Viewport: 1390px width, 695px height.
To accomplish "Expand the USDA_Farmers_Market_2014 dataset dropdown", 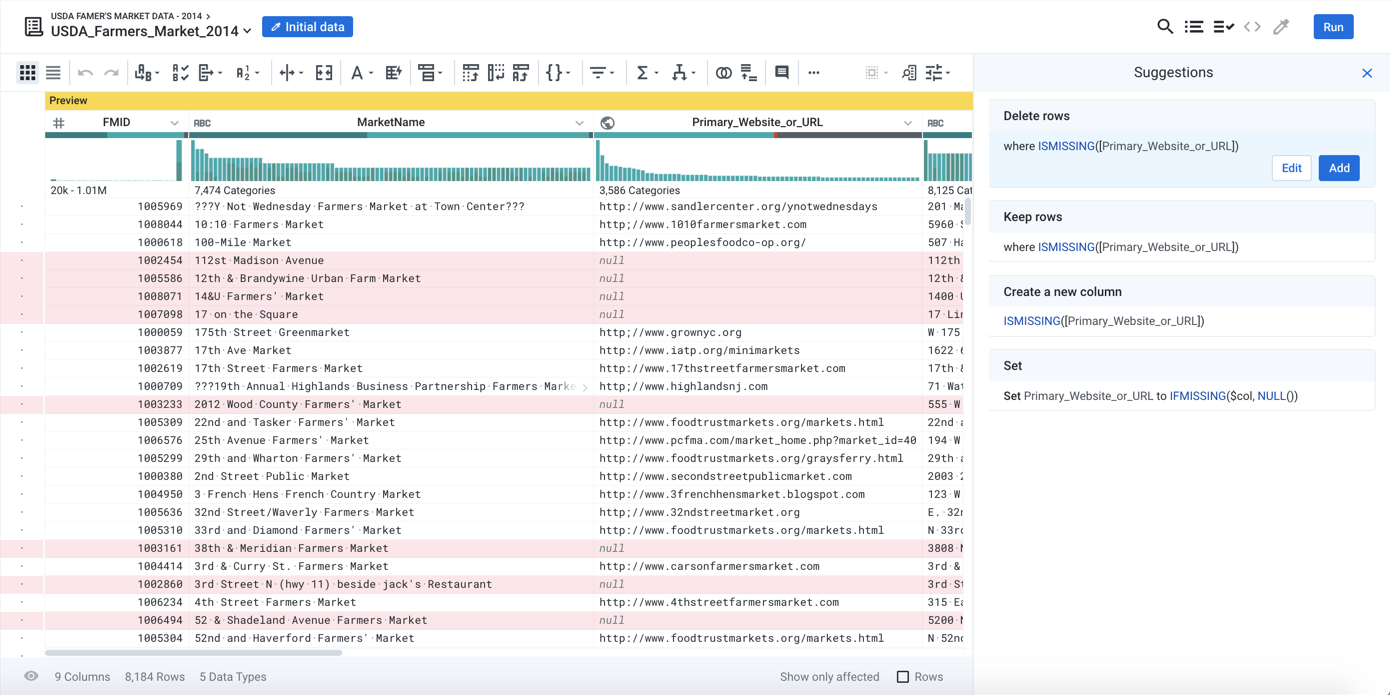I will [247, 31].
